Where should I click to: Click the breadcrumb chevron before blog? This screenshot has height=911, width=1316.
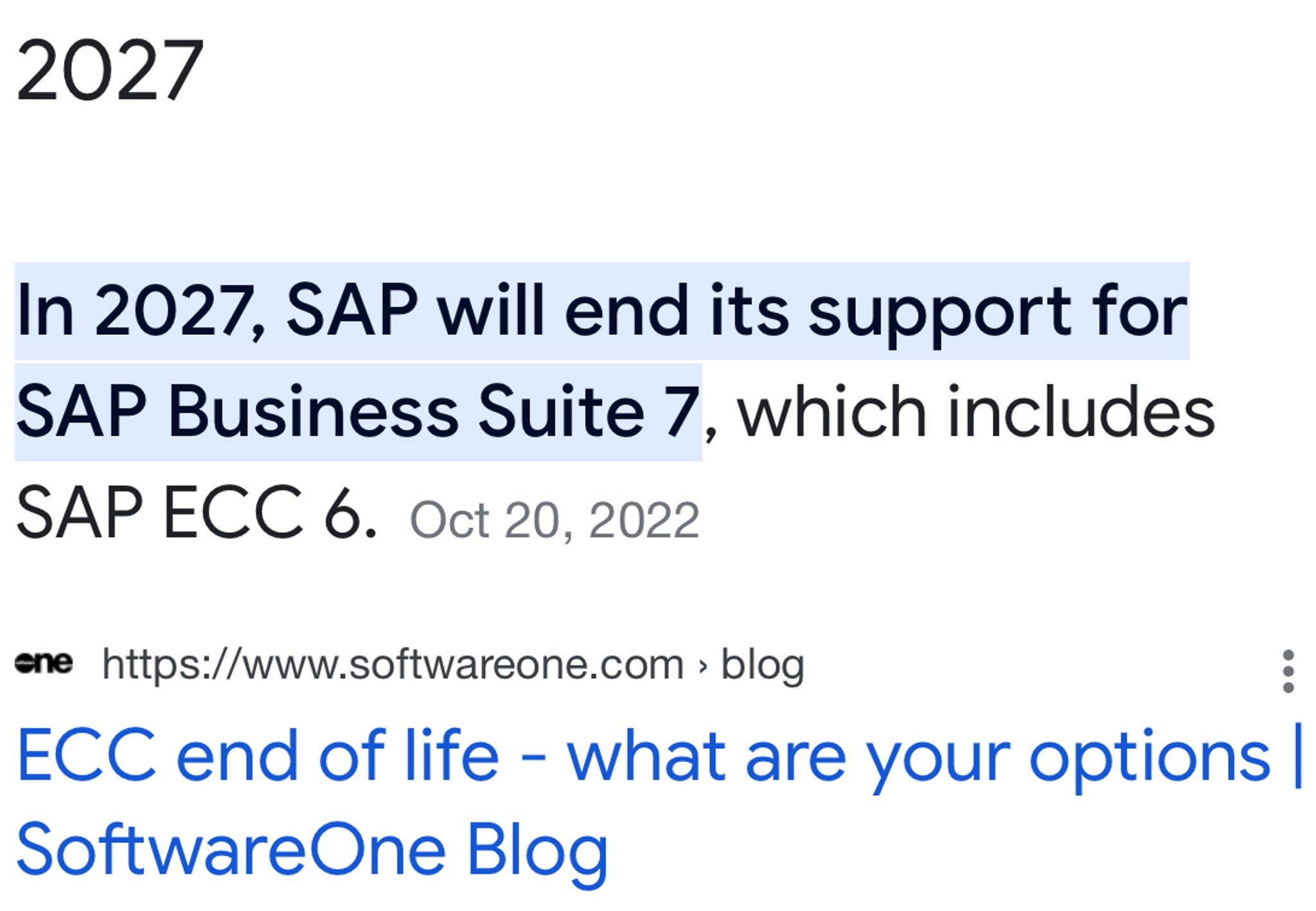pos(702,667)
